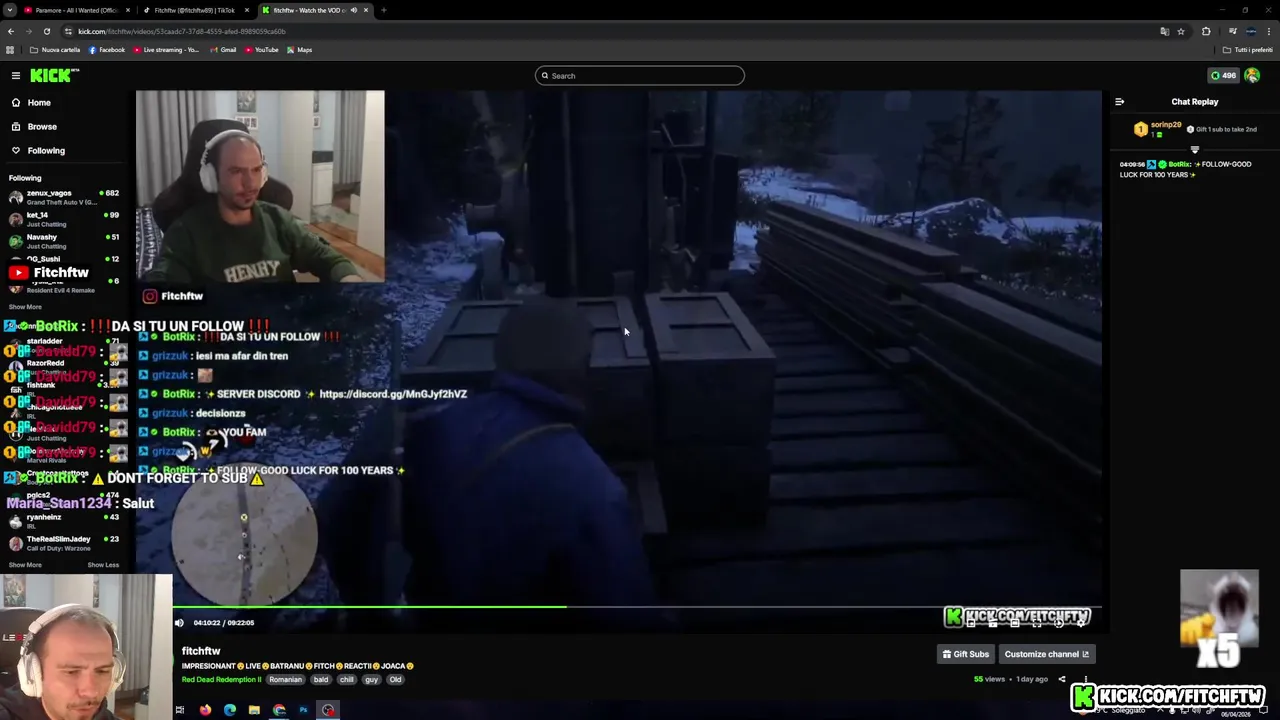Click the share icon next to the view count

tap(1062, 679)
